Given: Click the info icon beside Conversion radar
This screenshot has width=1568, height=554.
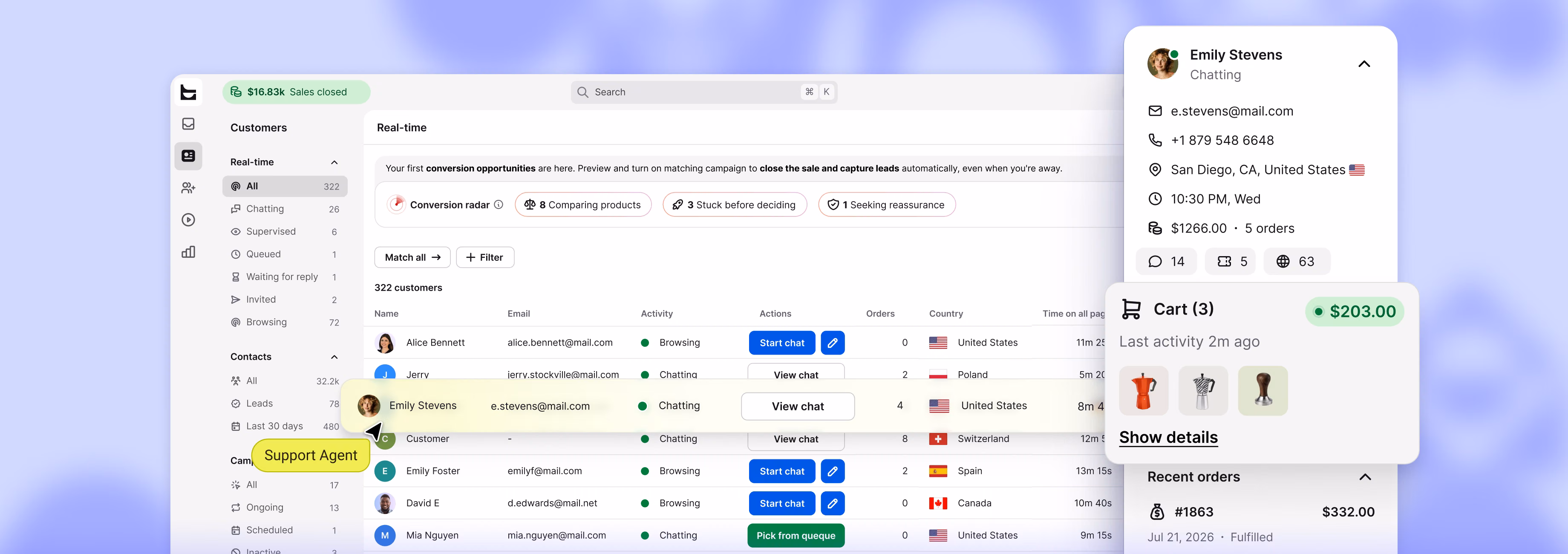Looking at the screenshot, I should [499, 205].
